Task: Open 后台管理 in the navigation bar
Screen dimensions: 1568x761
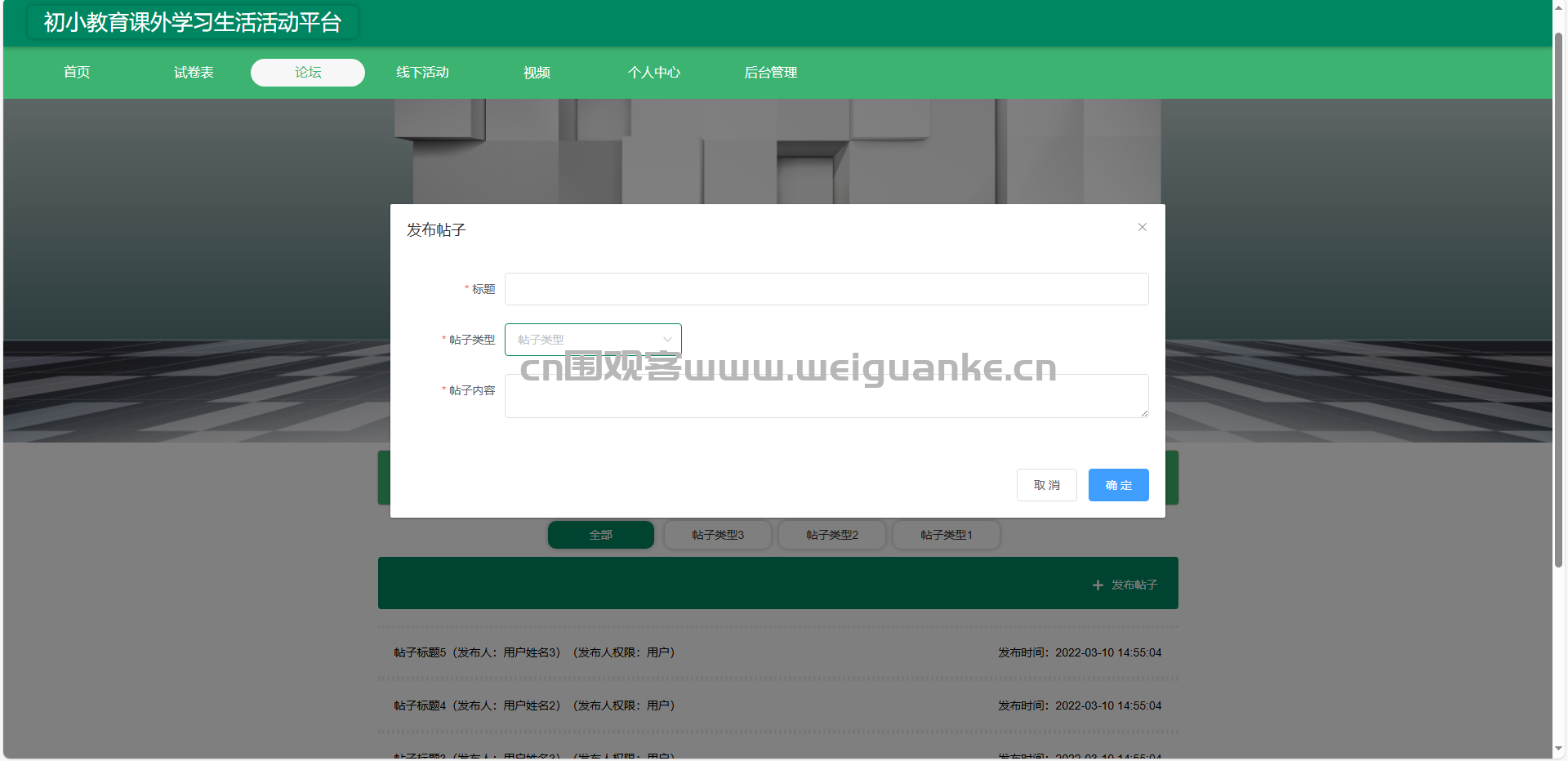Action: [x=770, y=72]
